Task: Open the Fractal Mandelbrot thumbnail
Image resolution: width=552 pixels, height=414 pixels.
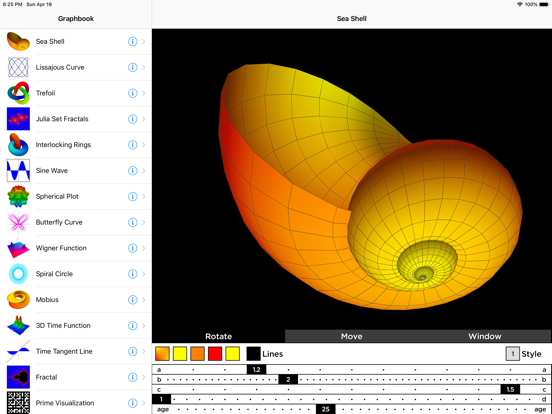Action: point(18,377)
